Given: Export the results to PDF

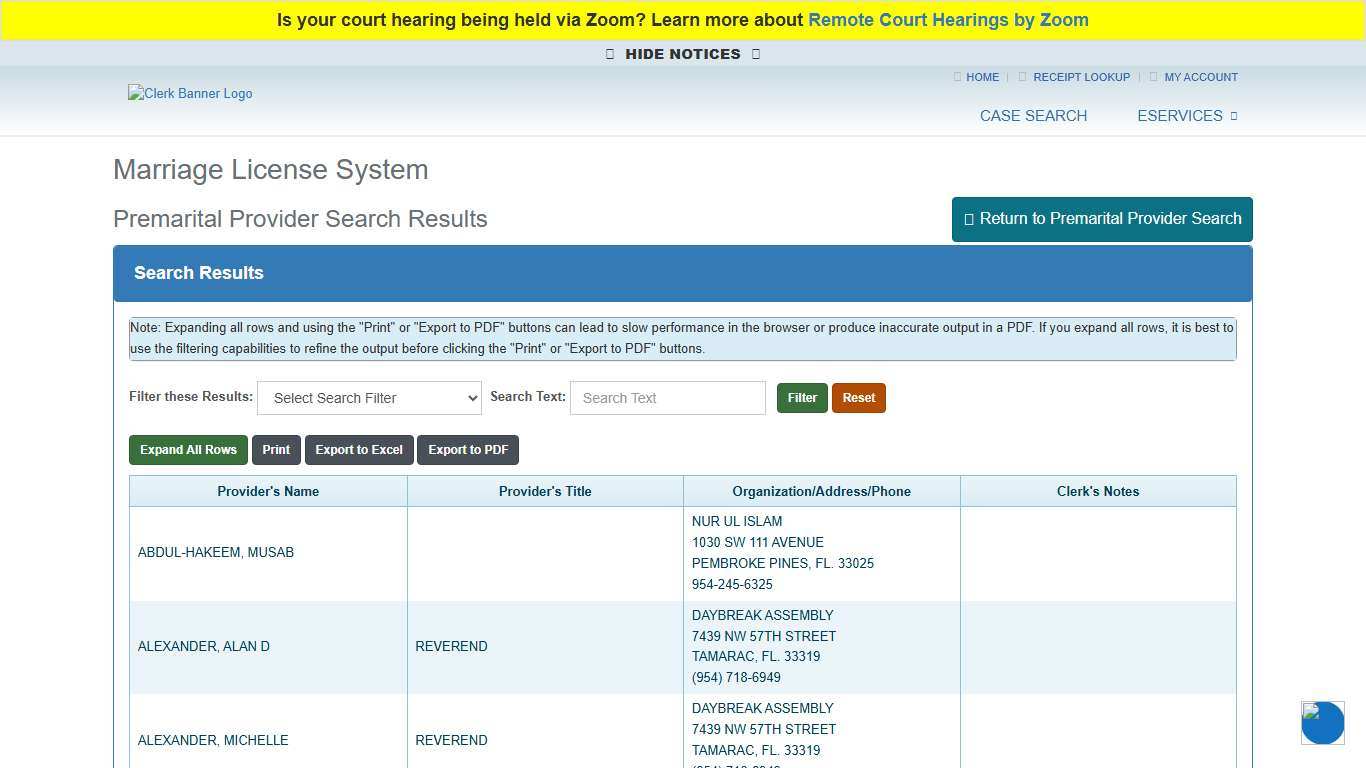Looking at the screenshot, I should click(468, 449).
